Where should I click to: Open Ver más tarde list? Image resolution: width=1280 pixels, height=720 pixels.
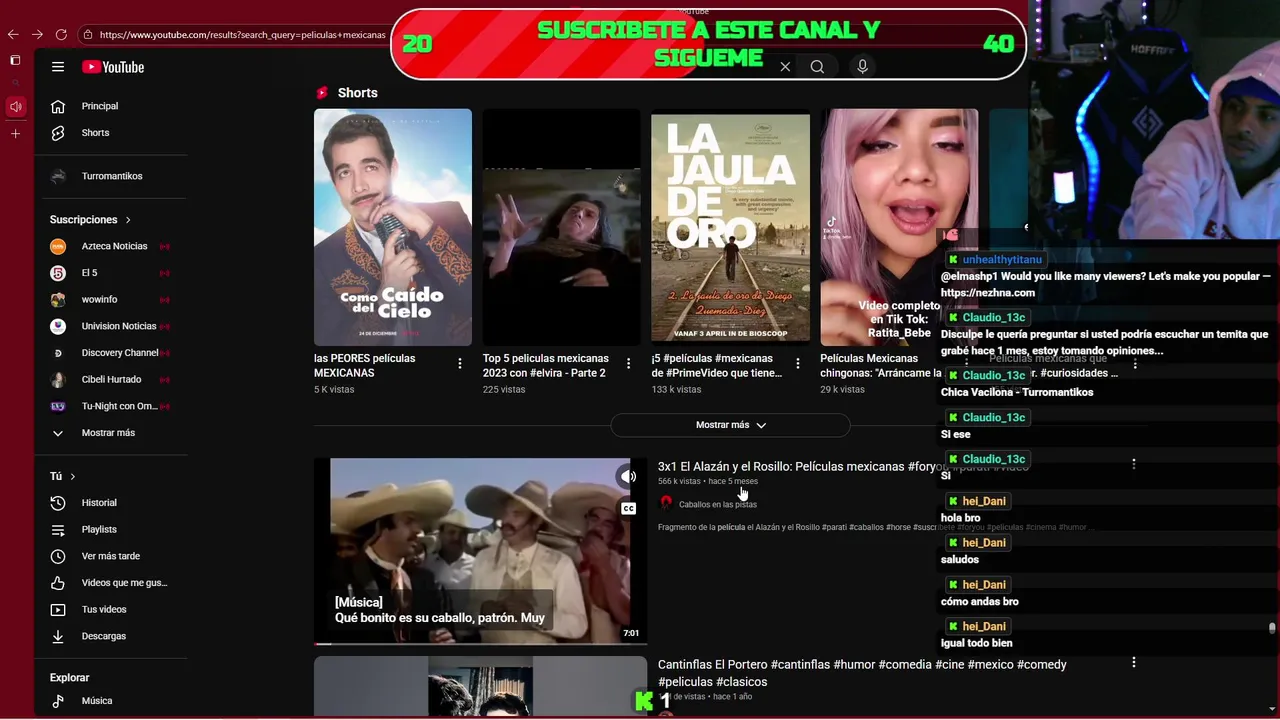[x=111, y=556]
